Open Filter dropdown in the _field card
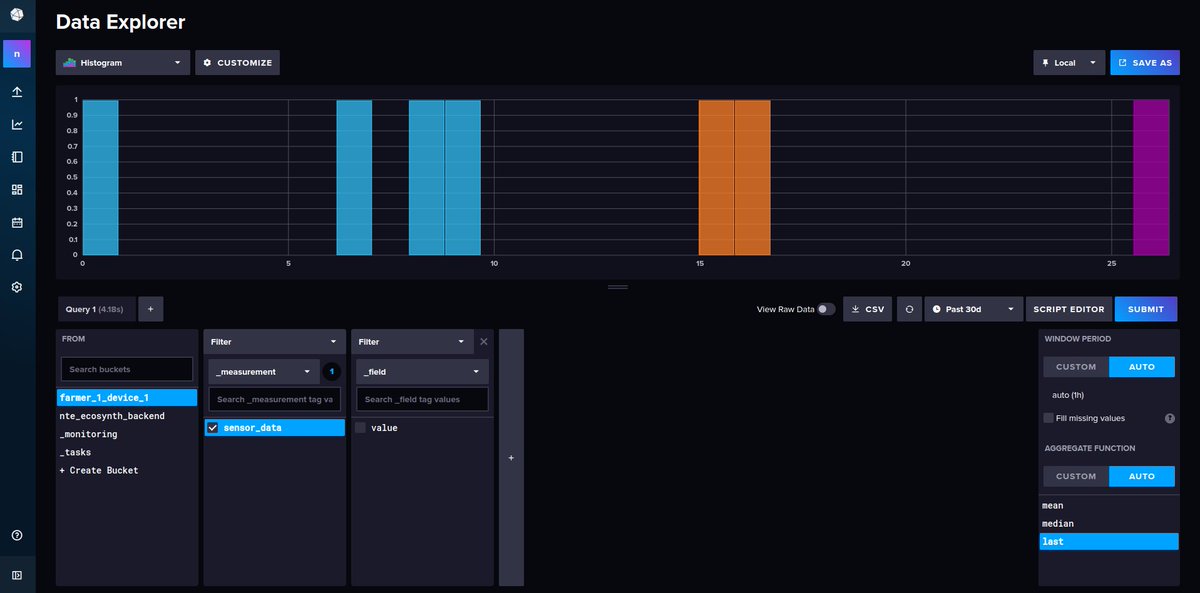Screen dimensions: 1200x593 click(411, 342)
